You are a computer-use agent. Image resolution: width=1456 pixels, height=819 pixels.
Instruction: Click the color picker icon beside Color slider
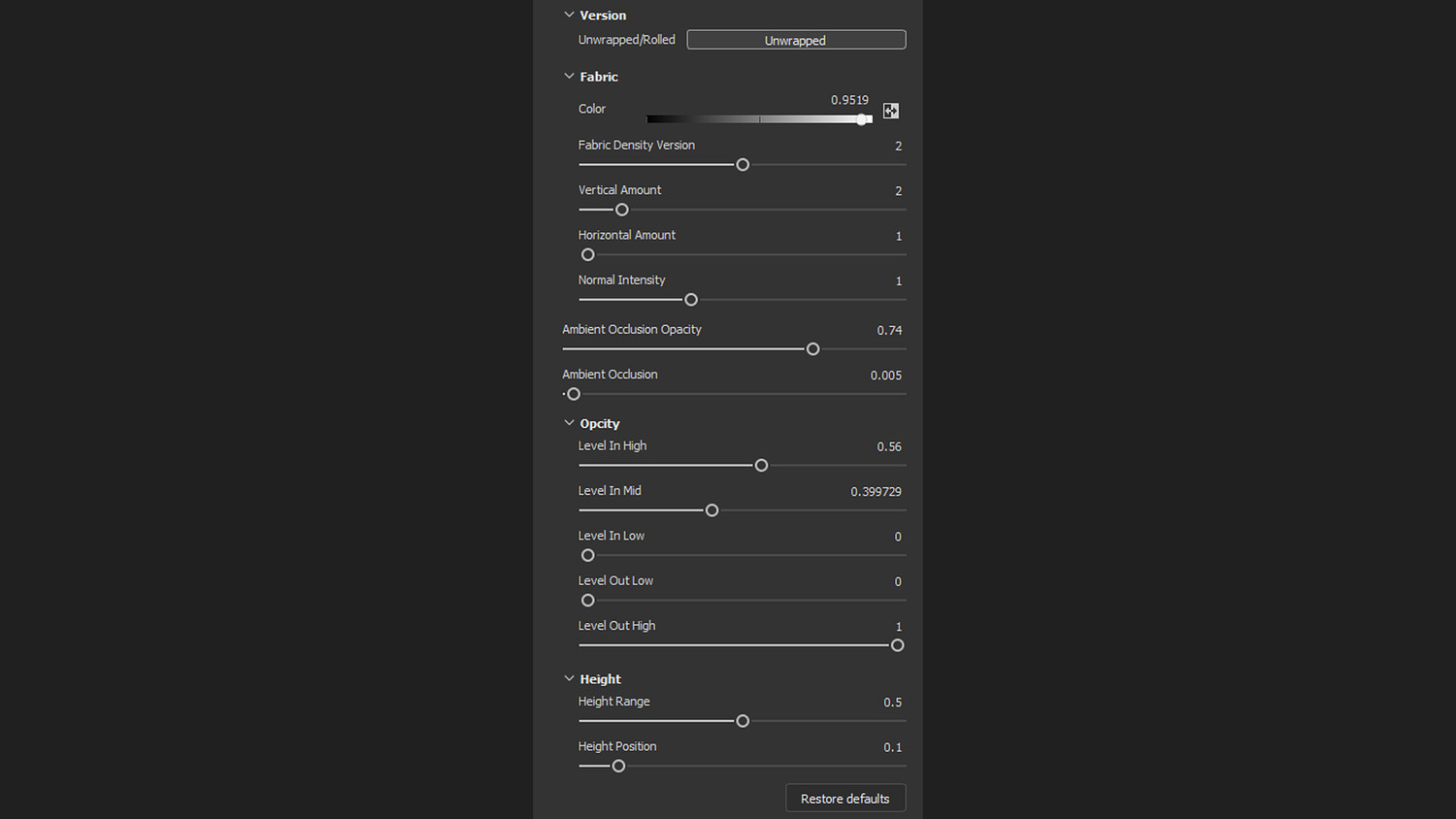click(890, 111)
